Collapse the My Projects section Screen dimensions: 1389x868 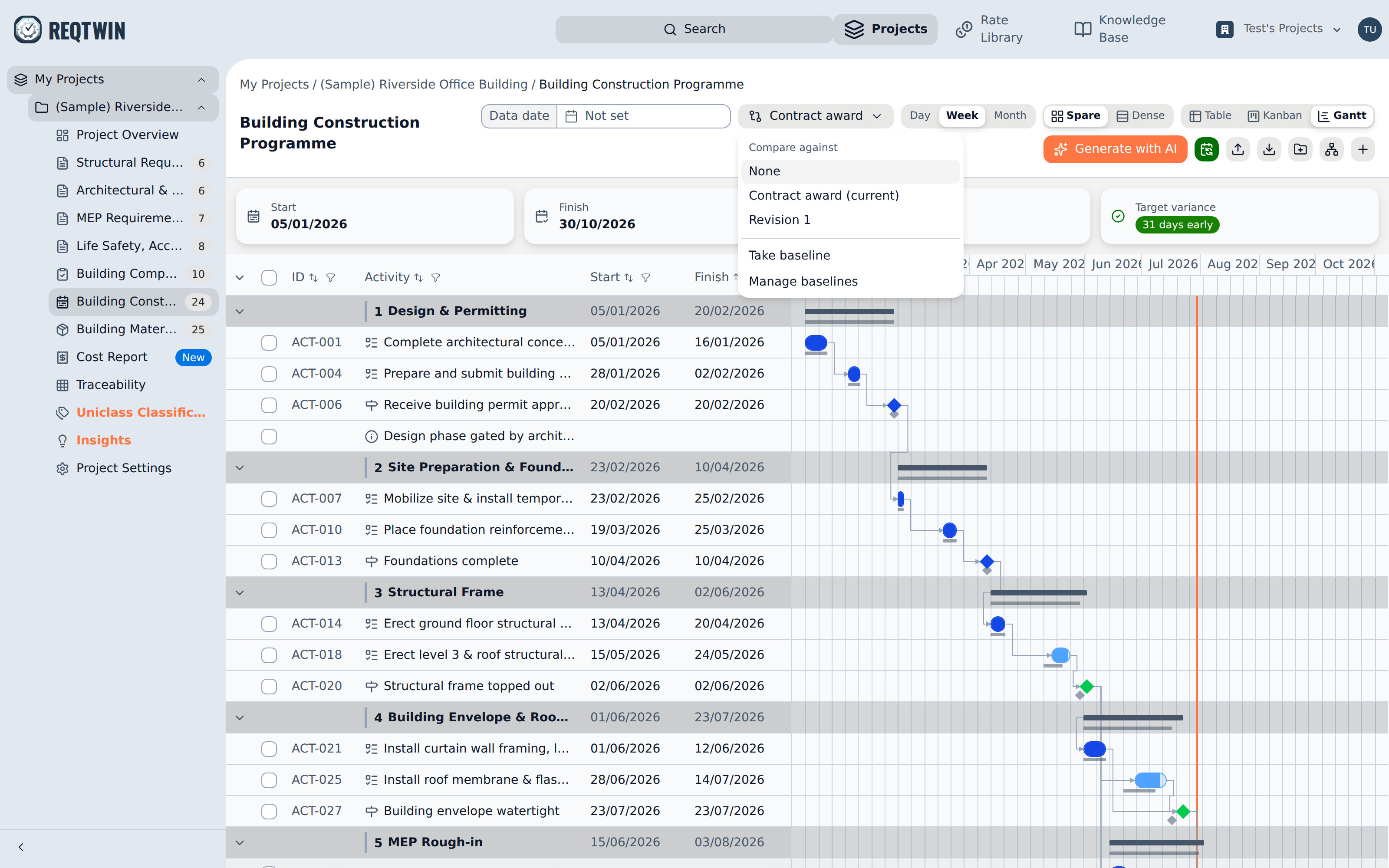[201, 79]
